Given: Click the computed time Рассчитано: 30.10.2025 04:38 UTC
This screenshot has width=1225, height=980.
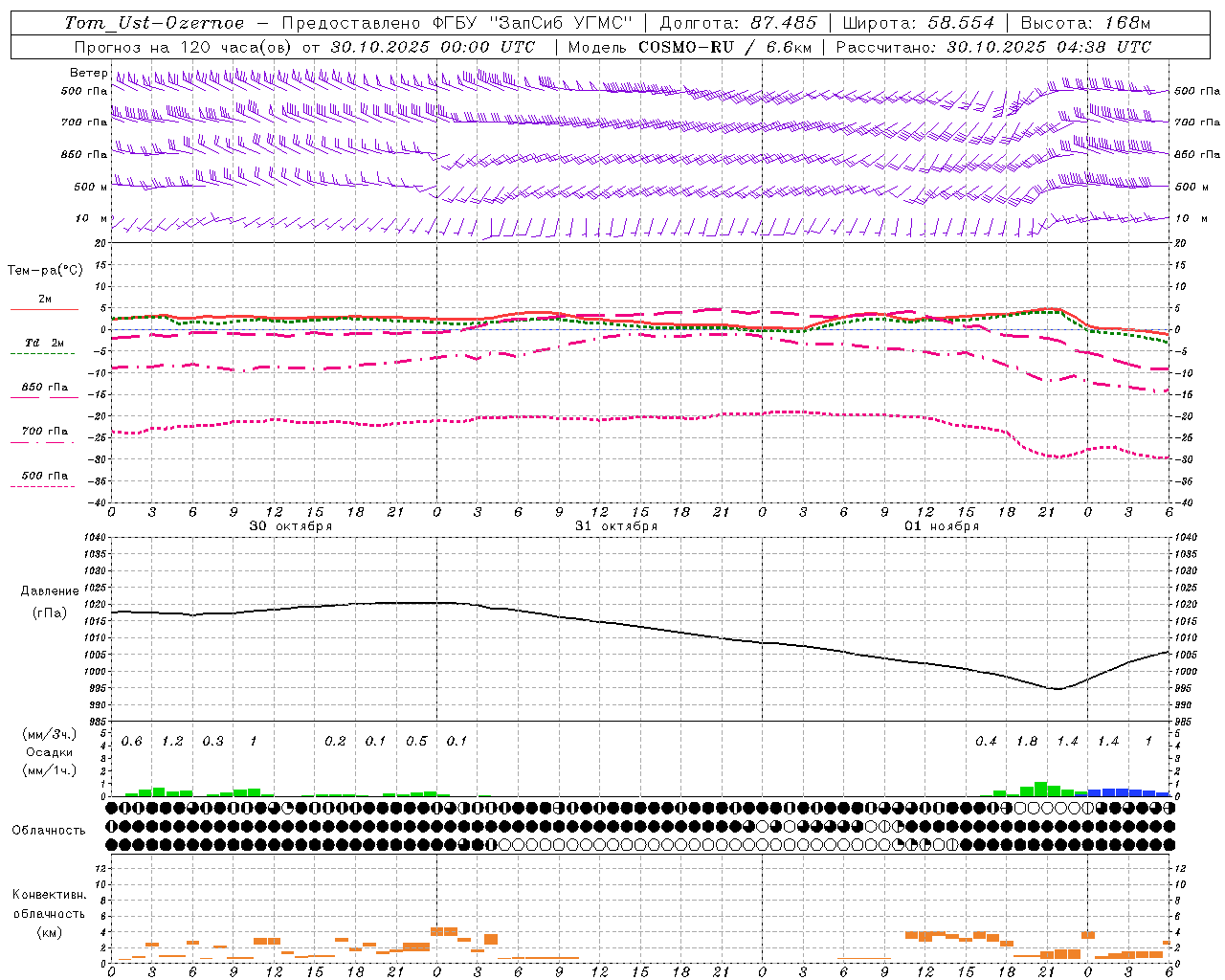Looking at the screenshot, I should (x=993, y=47).
